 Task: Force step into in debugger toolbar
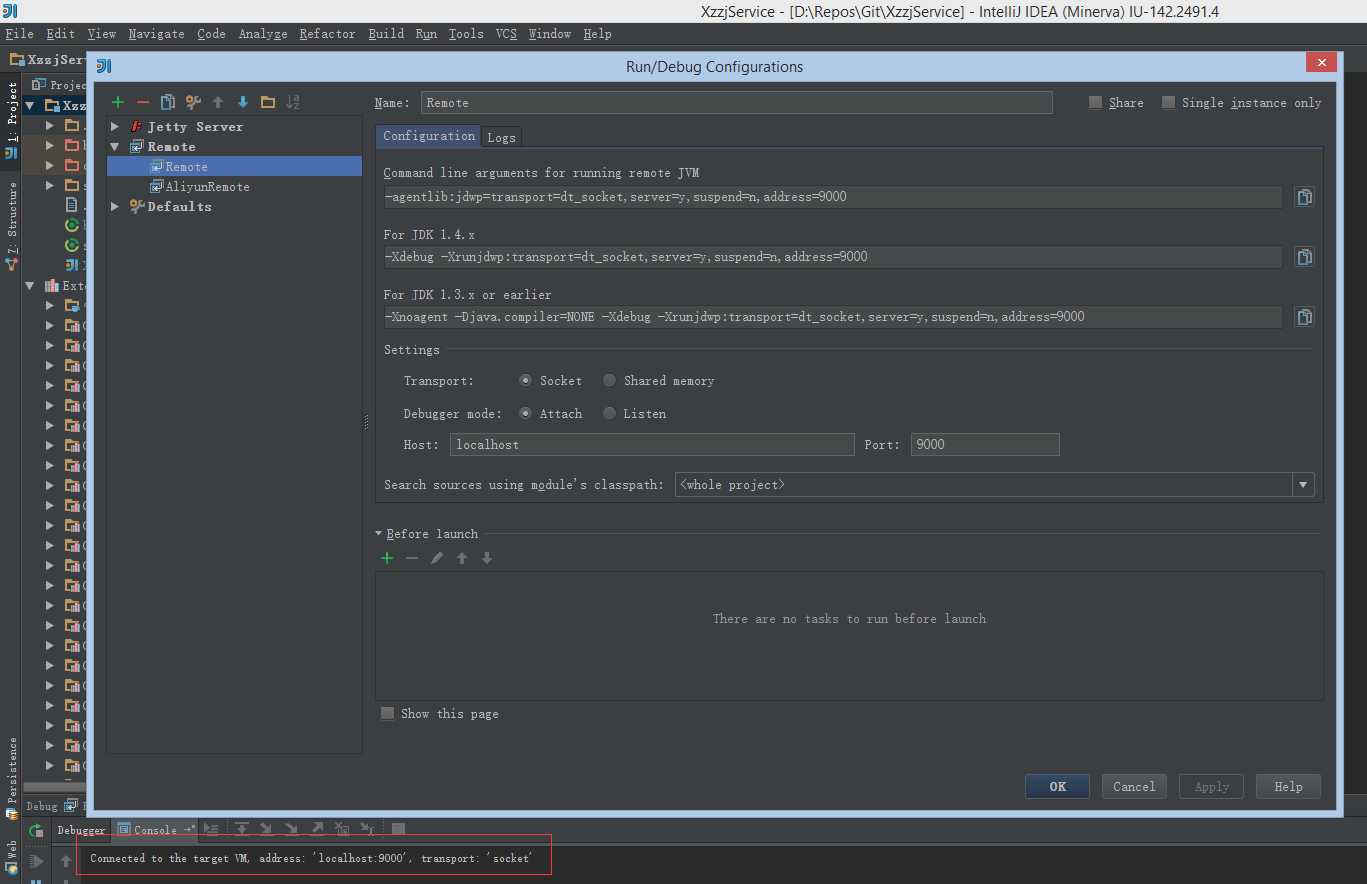click(291, 829)
